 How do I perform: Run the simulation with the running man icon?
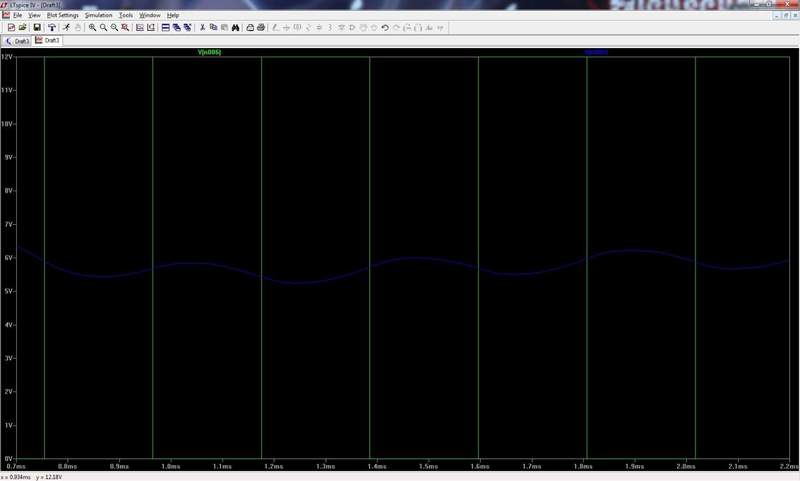point(66,28)
